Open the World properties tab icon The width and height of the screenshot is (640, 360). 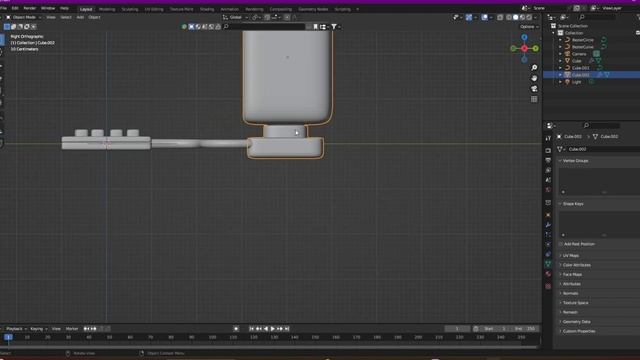click(x=548, y=190)
